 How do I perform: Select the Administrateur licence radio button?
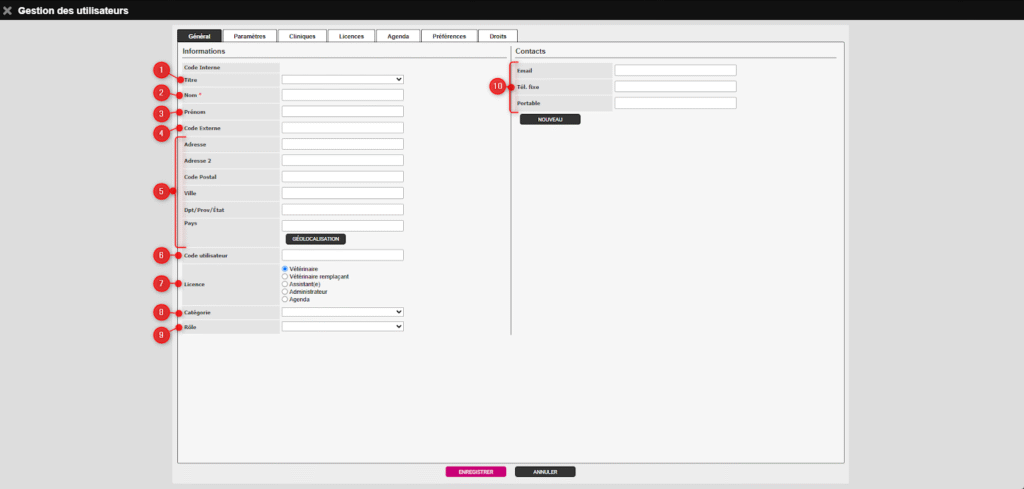tap(285, 291)
